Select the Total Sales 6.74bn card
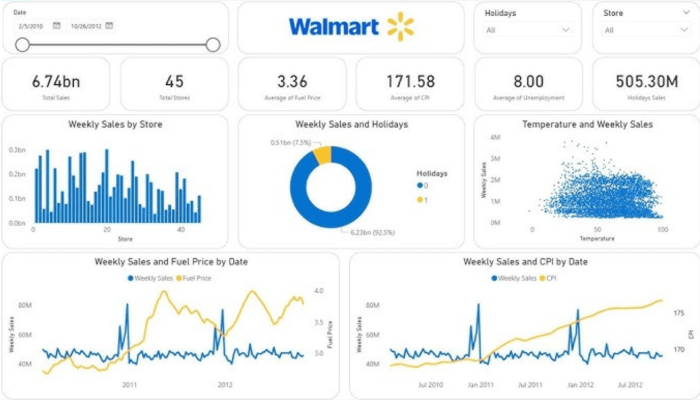 [x=56, y=84]
